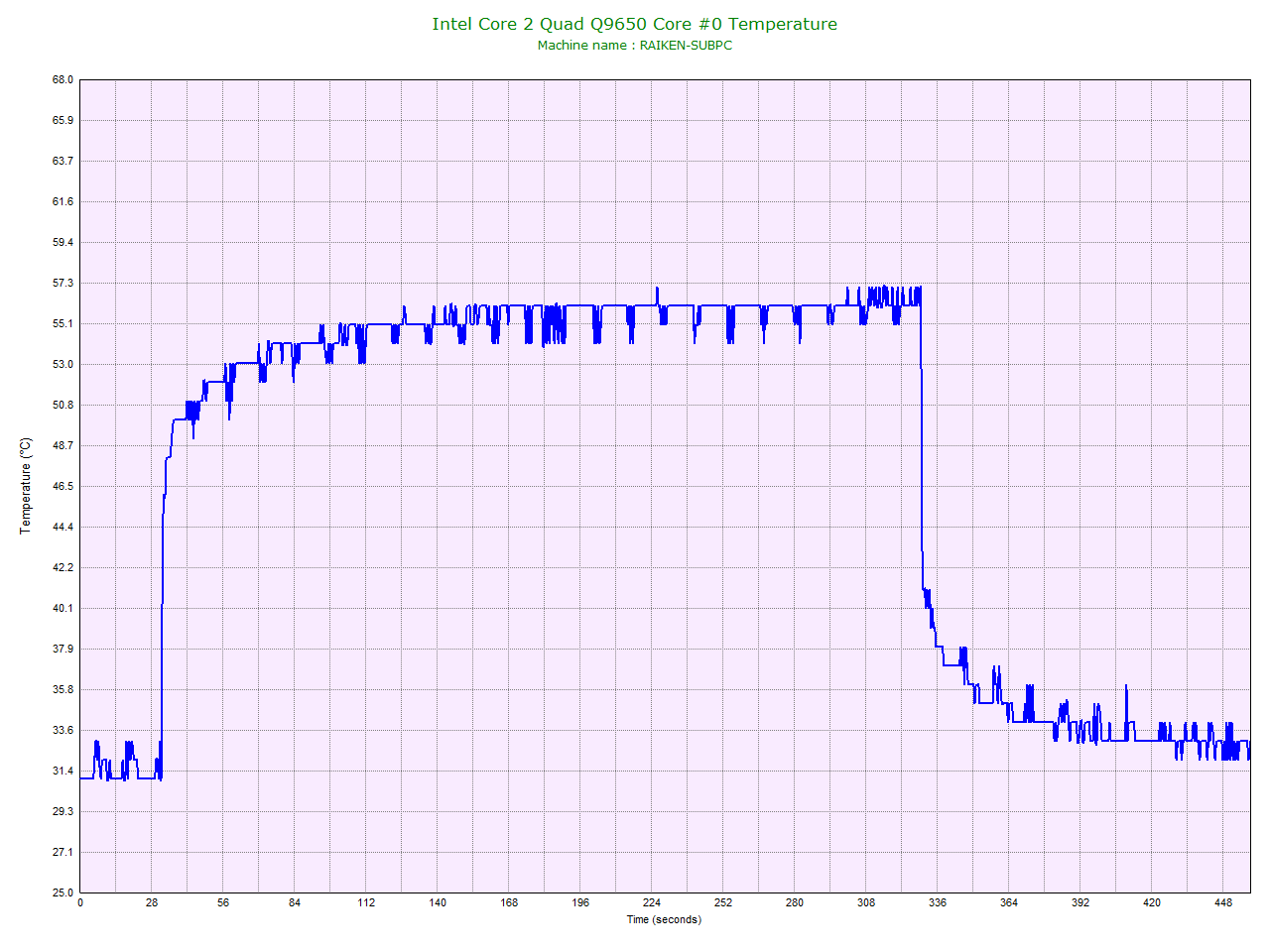Click the 44.4 y-axis value

click(x=63, y=527)
